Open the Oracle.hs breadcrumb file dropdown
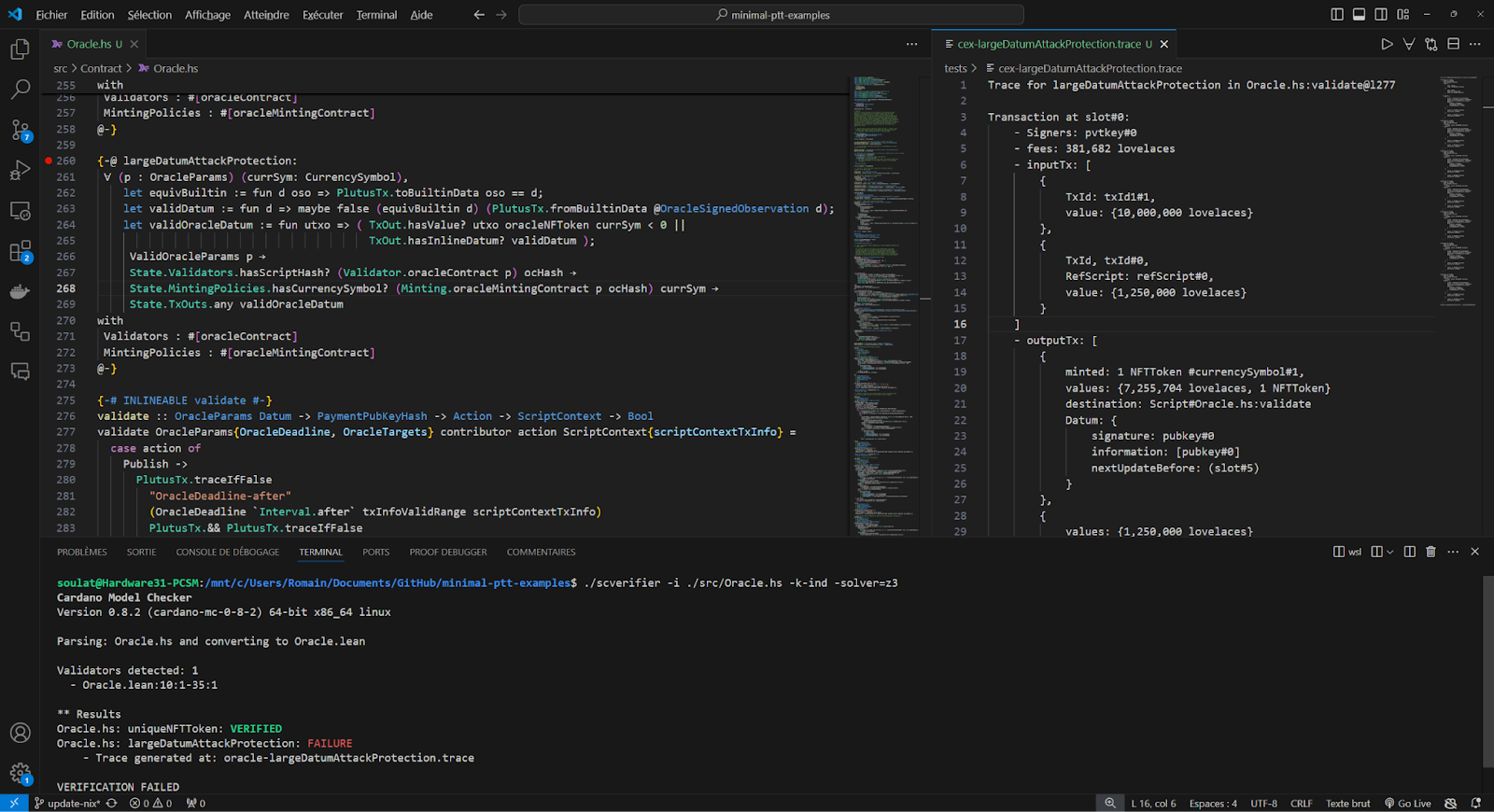Image resolution: width=1494 pixels, height=812 pixels. [x=168, y=68]
